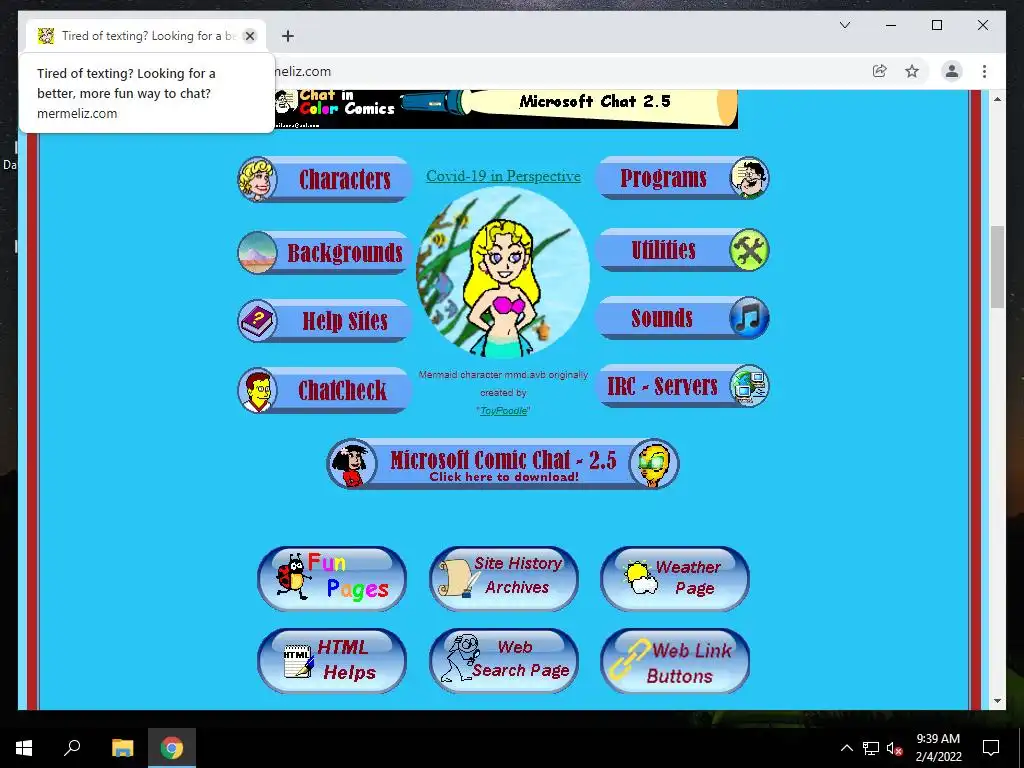Click the Sounds music note icon
The width and height of the screenshot is (1024, 768).
749,318
